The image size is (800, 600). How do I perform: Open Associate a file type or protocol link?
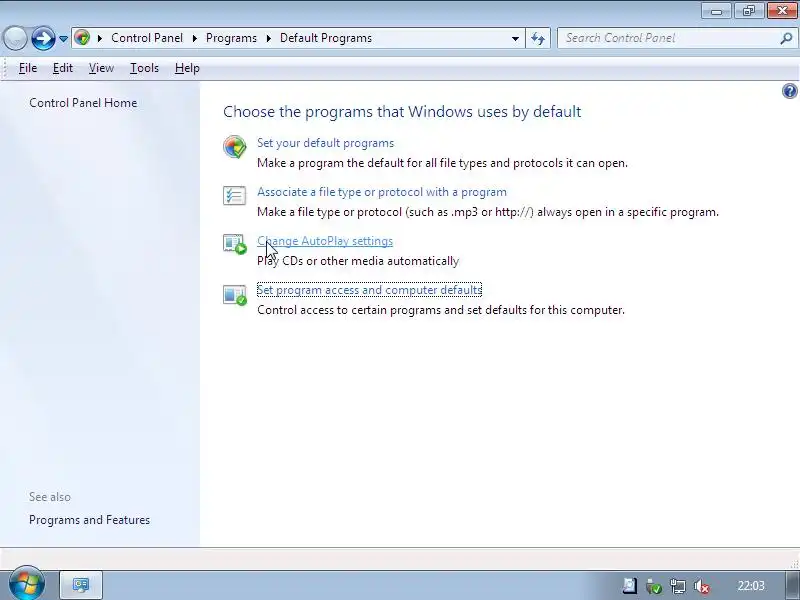tap(382, 192)
